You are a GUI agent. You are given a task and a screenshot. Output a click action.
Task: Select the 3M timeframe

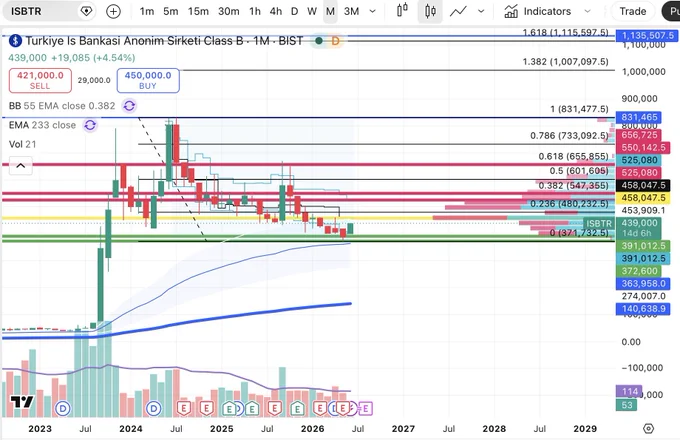pos(351,11)
